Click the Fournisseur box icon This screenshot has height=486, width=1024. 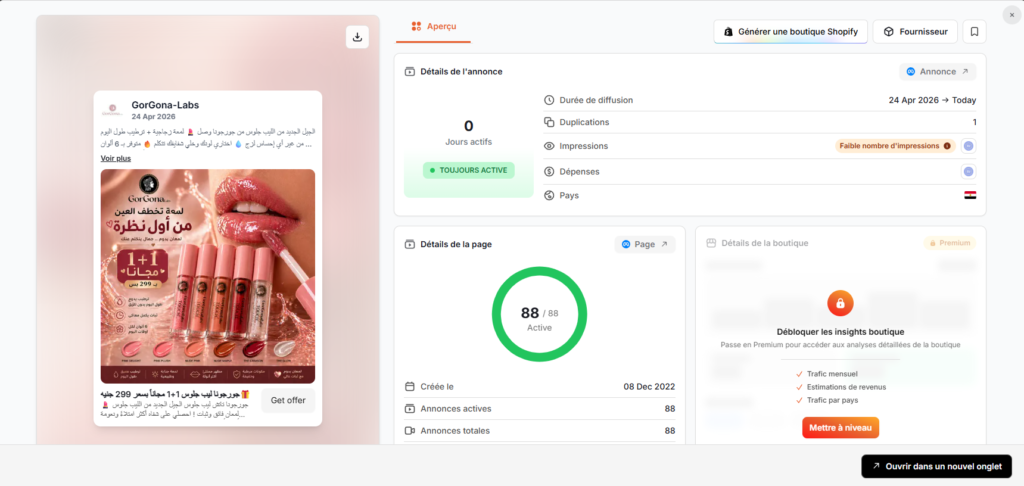coord(888,31)
